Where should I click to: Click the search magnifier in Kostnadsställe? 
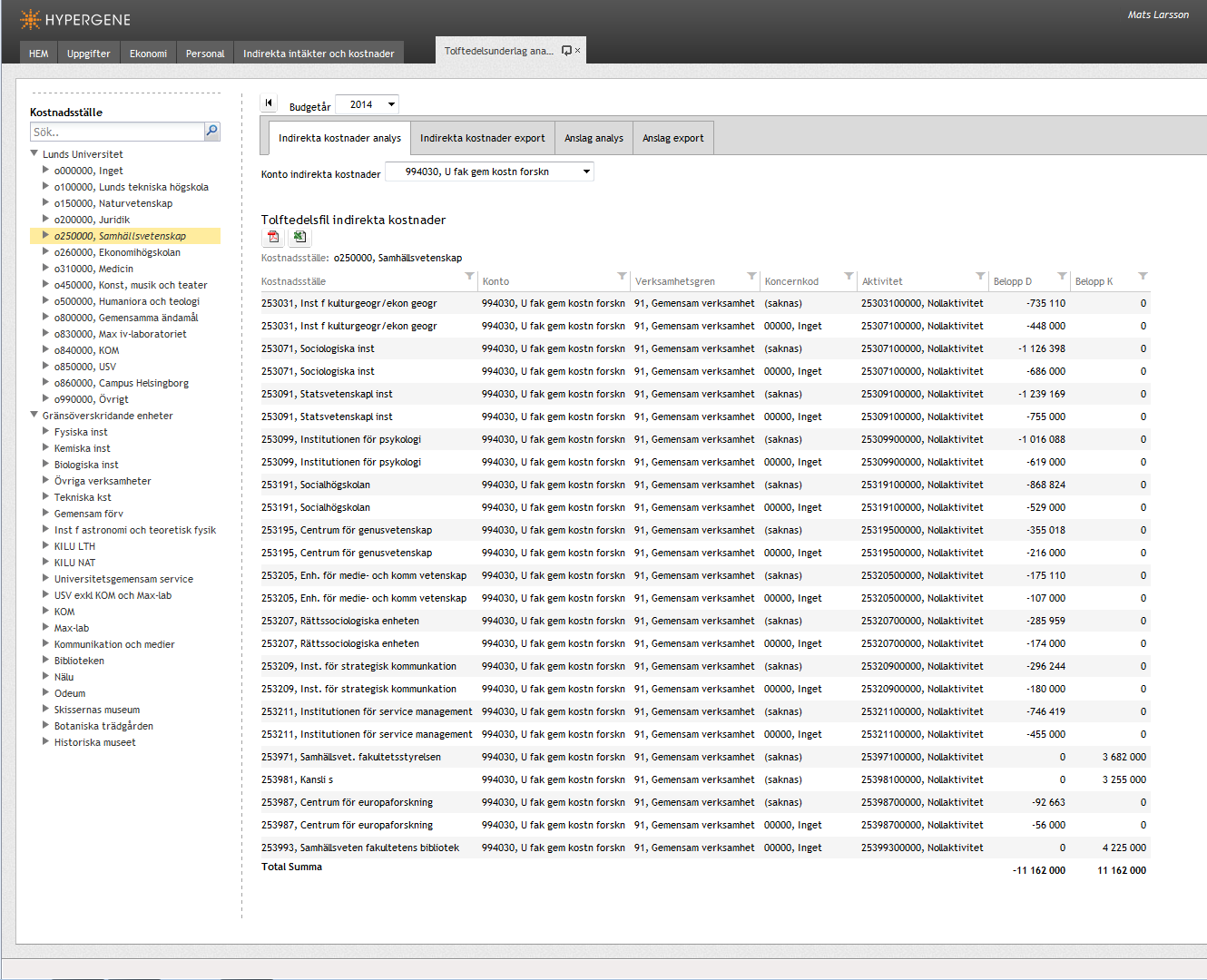(x=211, y=132)
